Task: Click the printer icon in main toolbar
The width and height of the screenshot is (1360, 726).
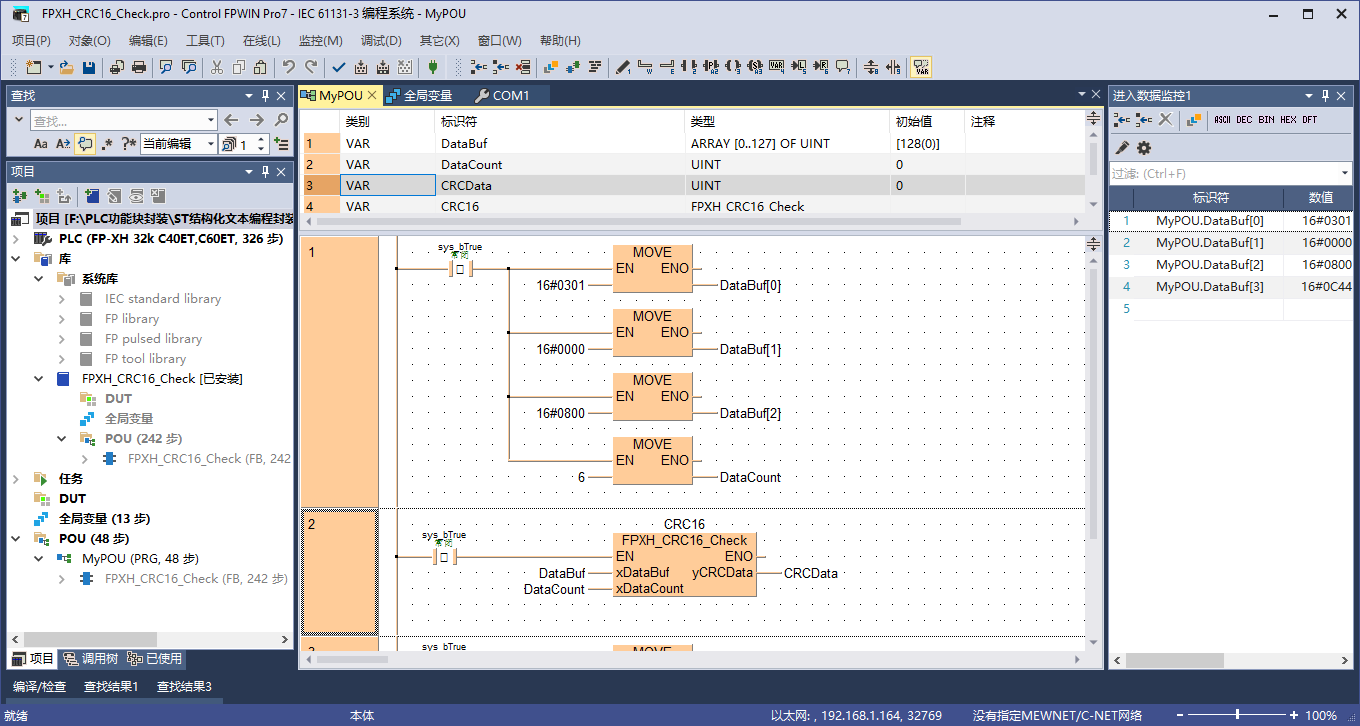Action: pos(139,67)
